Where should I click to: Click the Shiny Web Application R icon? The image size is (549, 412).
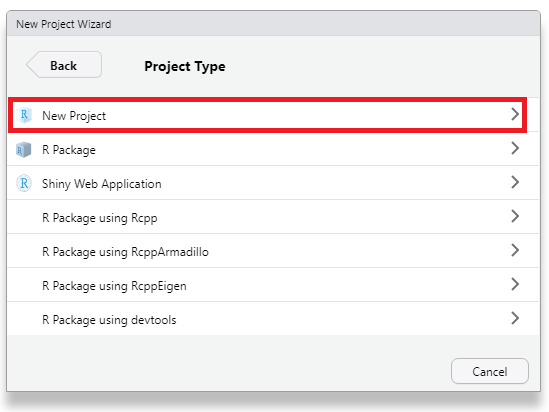point(24,183)
